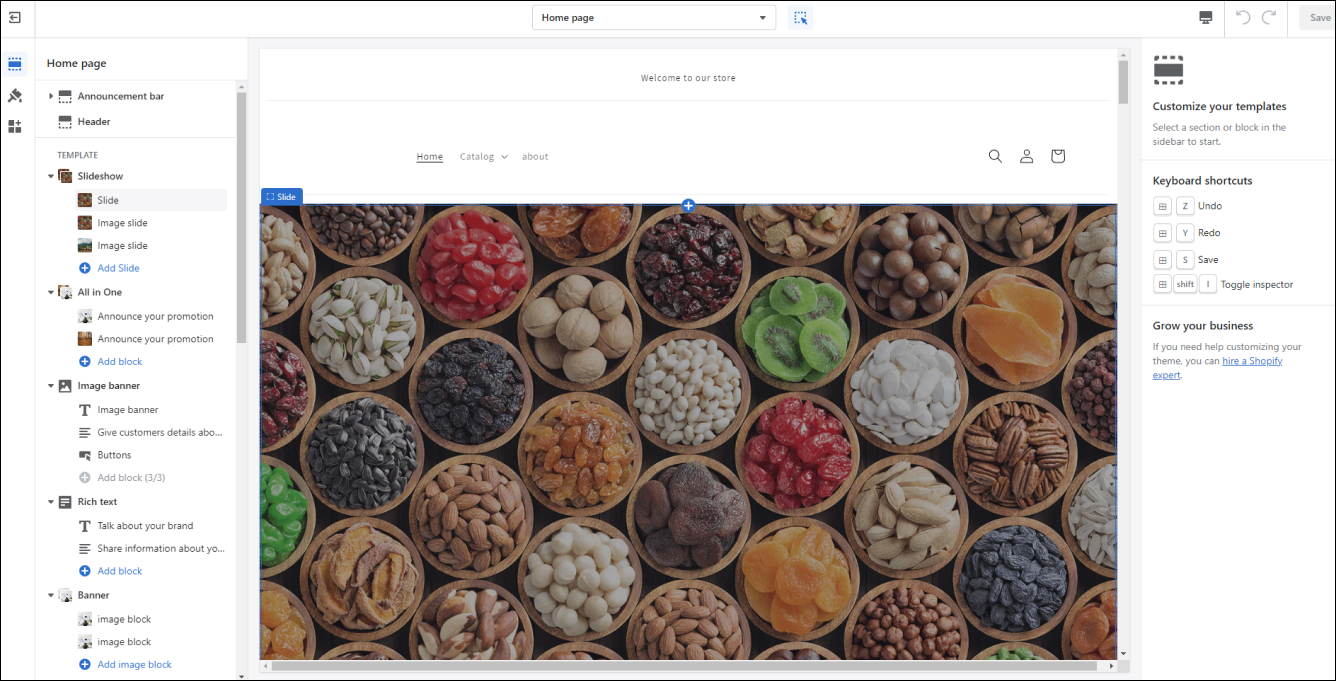This screenshot has height=681, width=1336.
Task: Click the preview horizontal scrollbar
Action: coord(684,666)
